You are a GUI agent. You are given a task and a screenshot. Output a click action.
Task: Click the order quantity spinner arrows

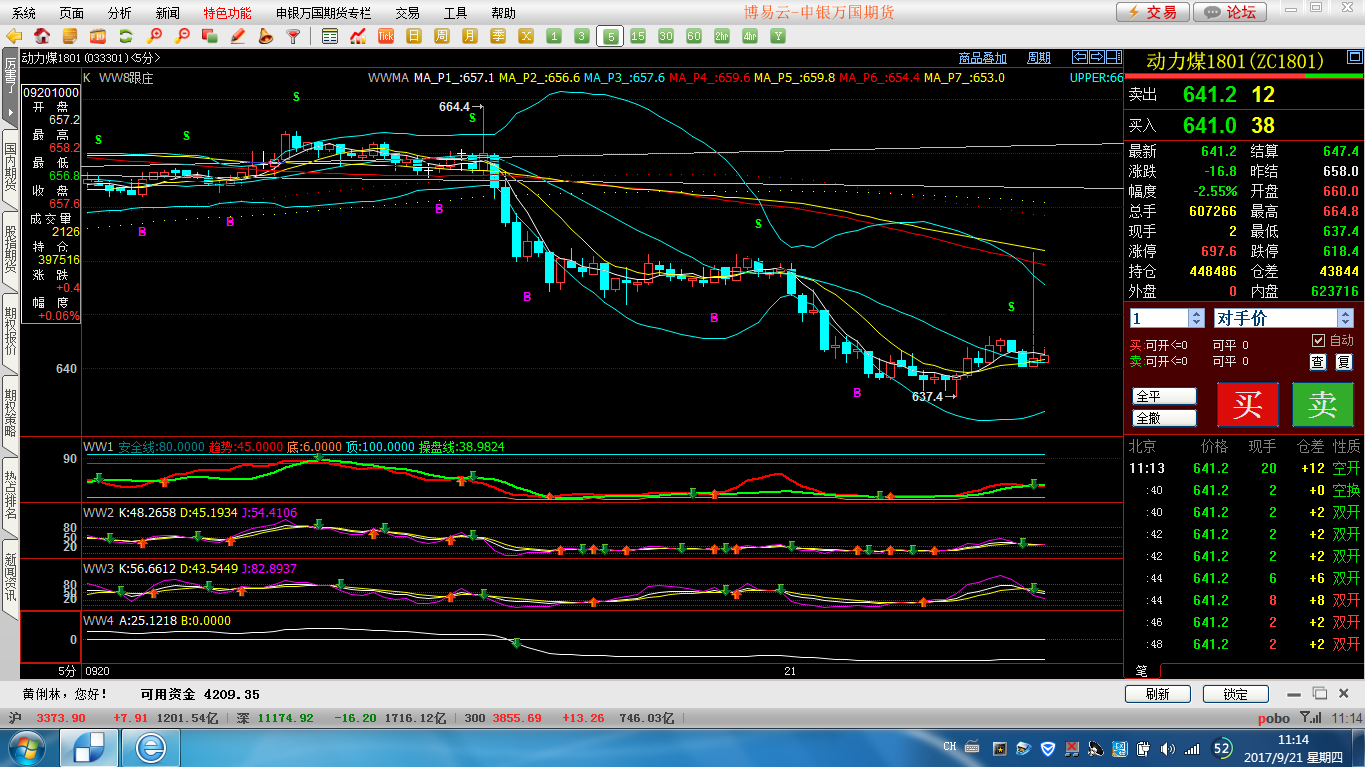(1196, 318)
